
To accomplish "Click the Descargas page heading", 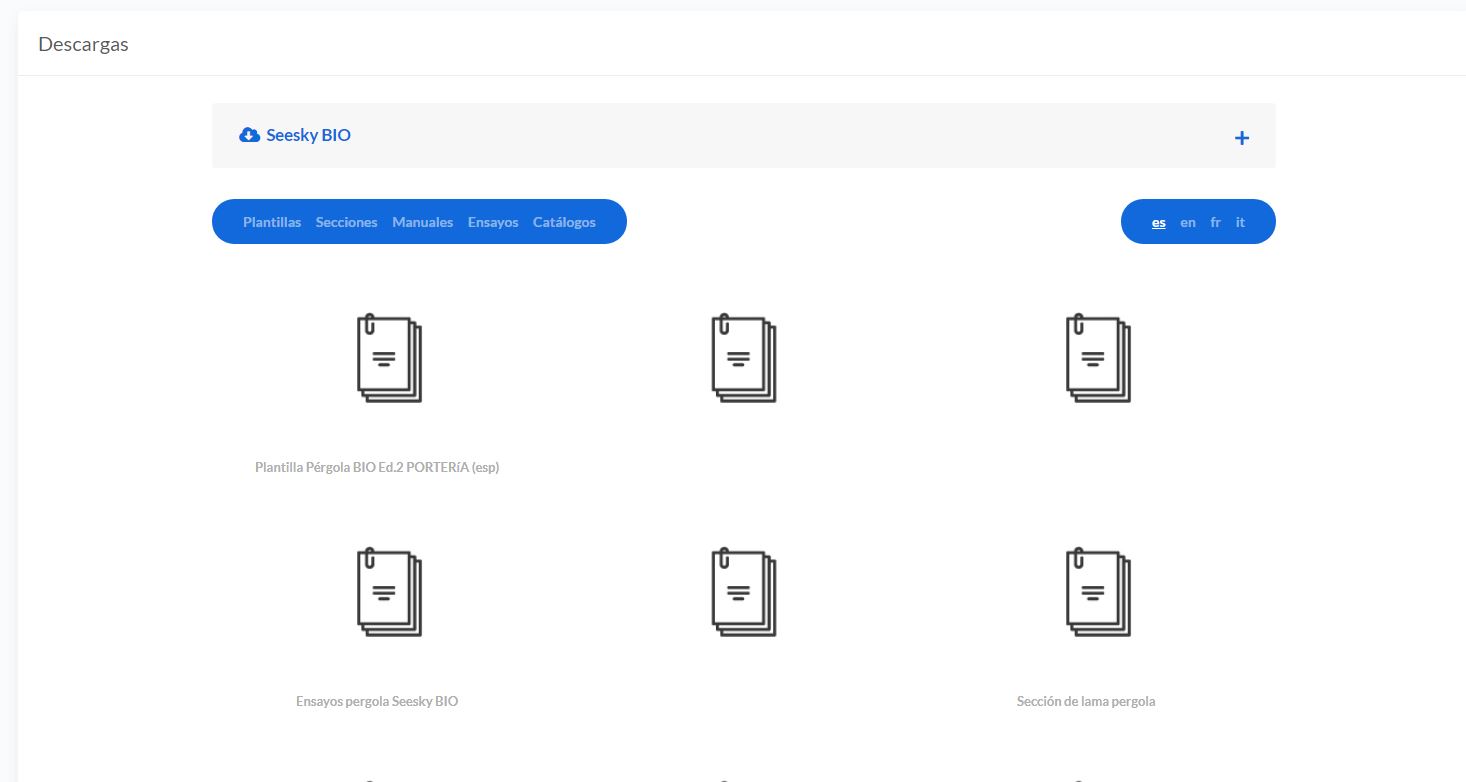I will 83,44.
